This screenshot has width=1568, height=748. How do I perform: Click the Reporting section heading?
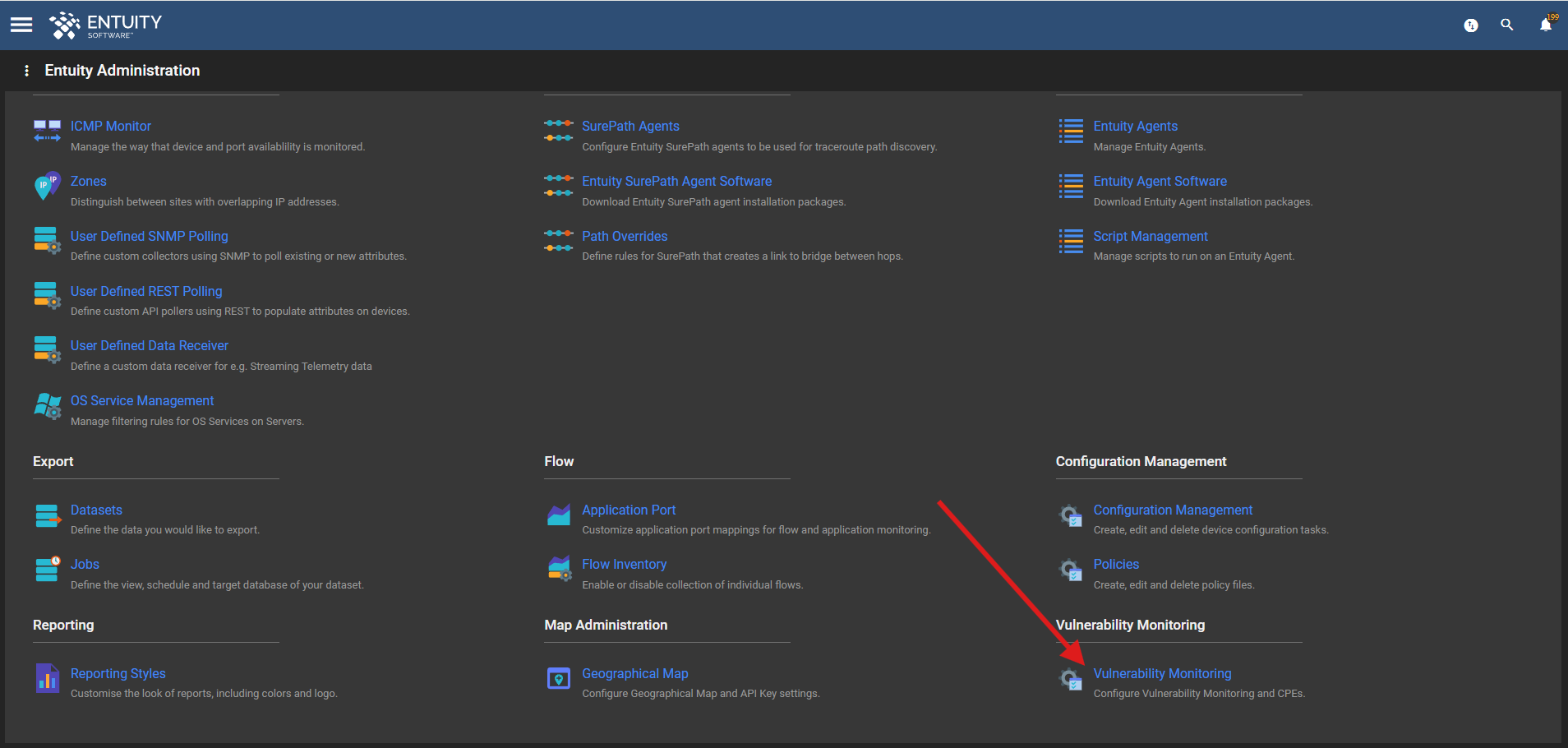click(x=63, y=625)
